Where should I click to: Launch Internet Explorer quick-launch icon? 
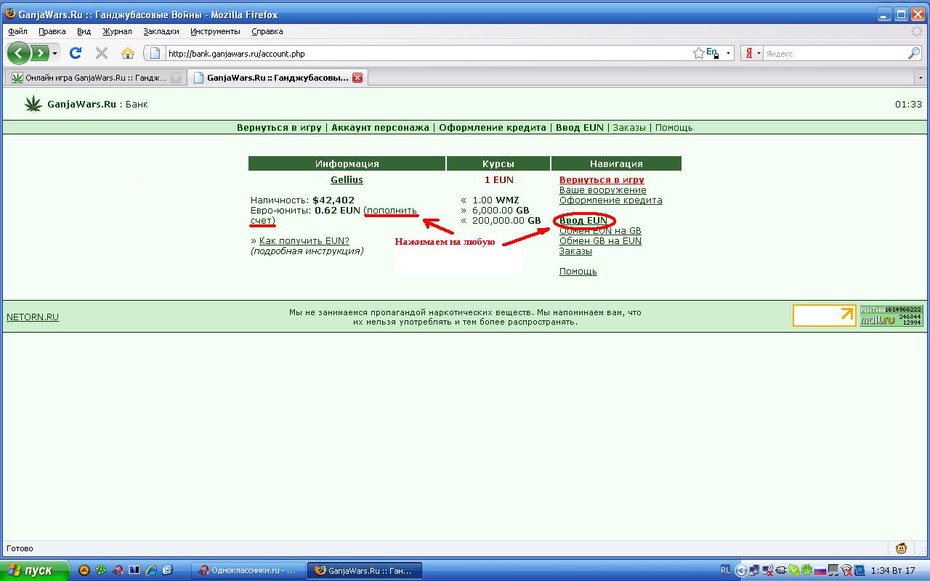point(151,570)
